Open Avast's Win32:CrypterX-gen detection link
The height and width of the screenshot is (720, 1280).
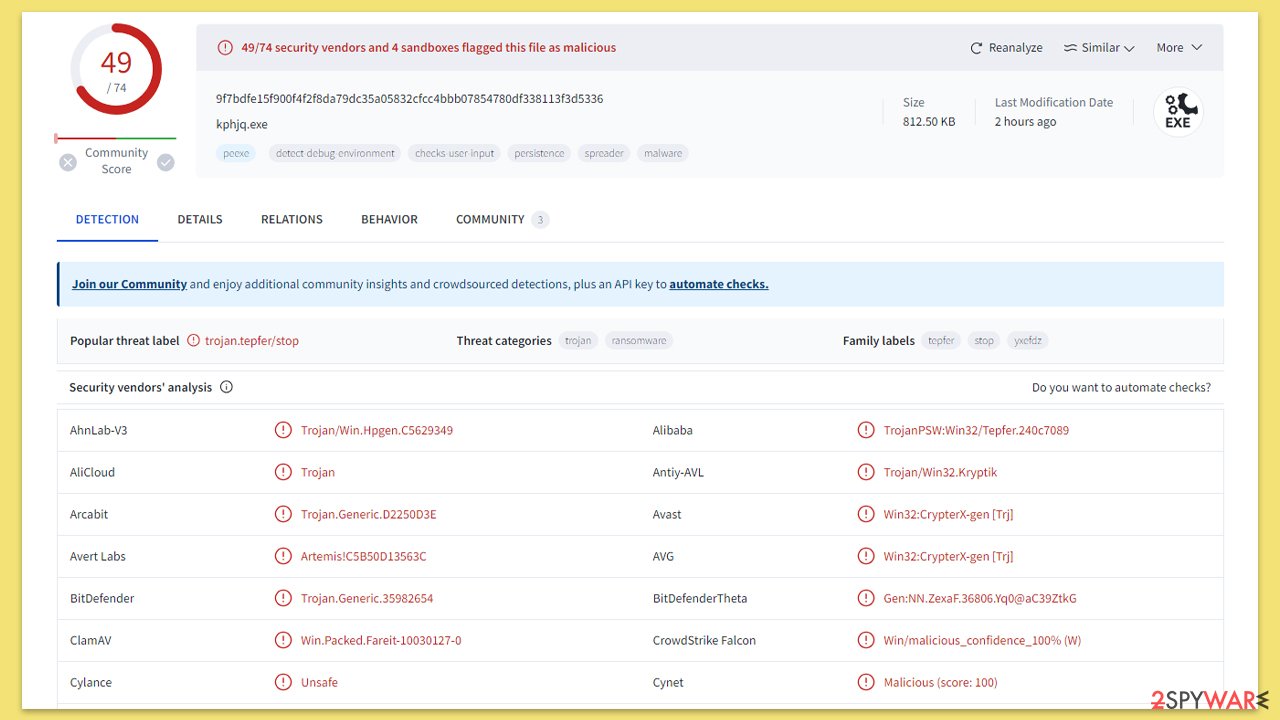947,514
